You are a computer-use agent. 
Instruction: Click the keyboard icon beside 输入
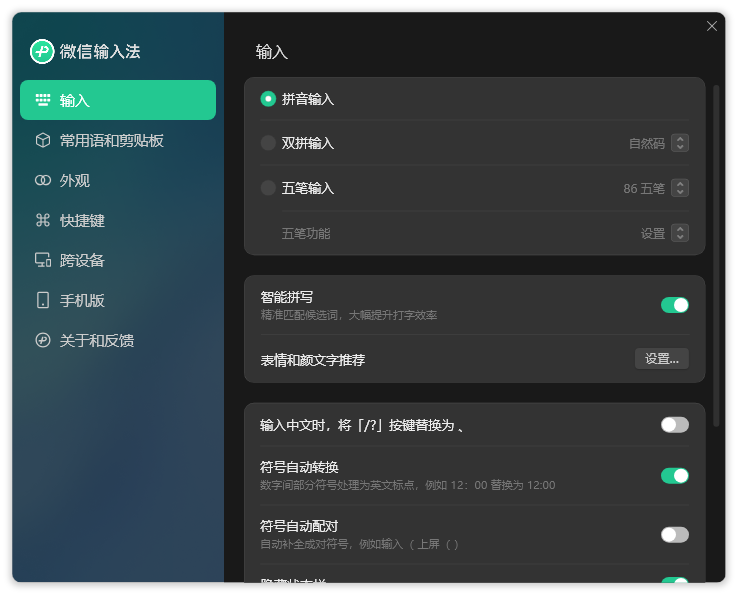pos(43,100)
